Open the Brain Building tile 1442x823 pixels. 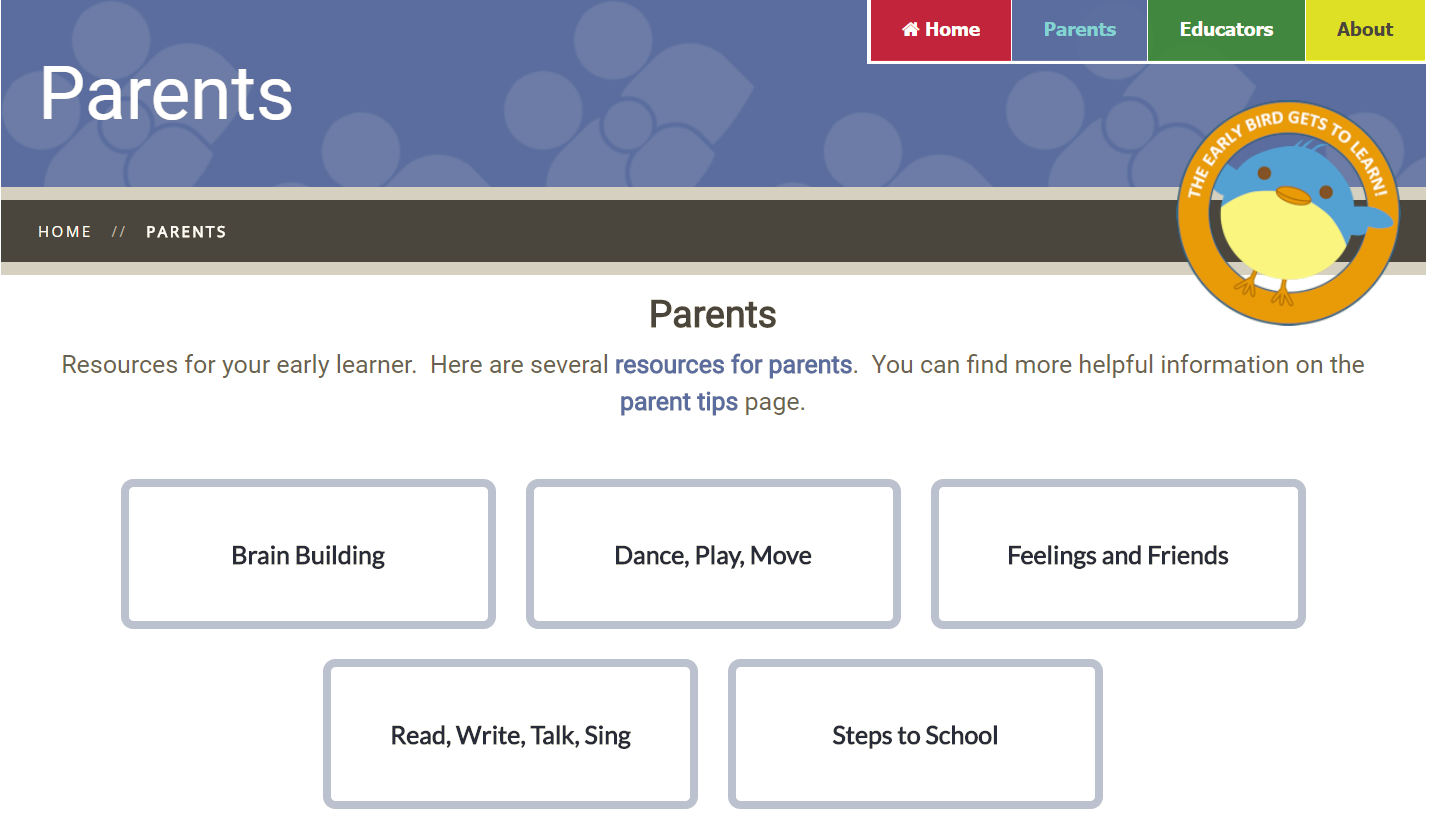(x=308, y=554)
